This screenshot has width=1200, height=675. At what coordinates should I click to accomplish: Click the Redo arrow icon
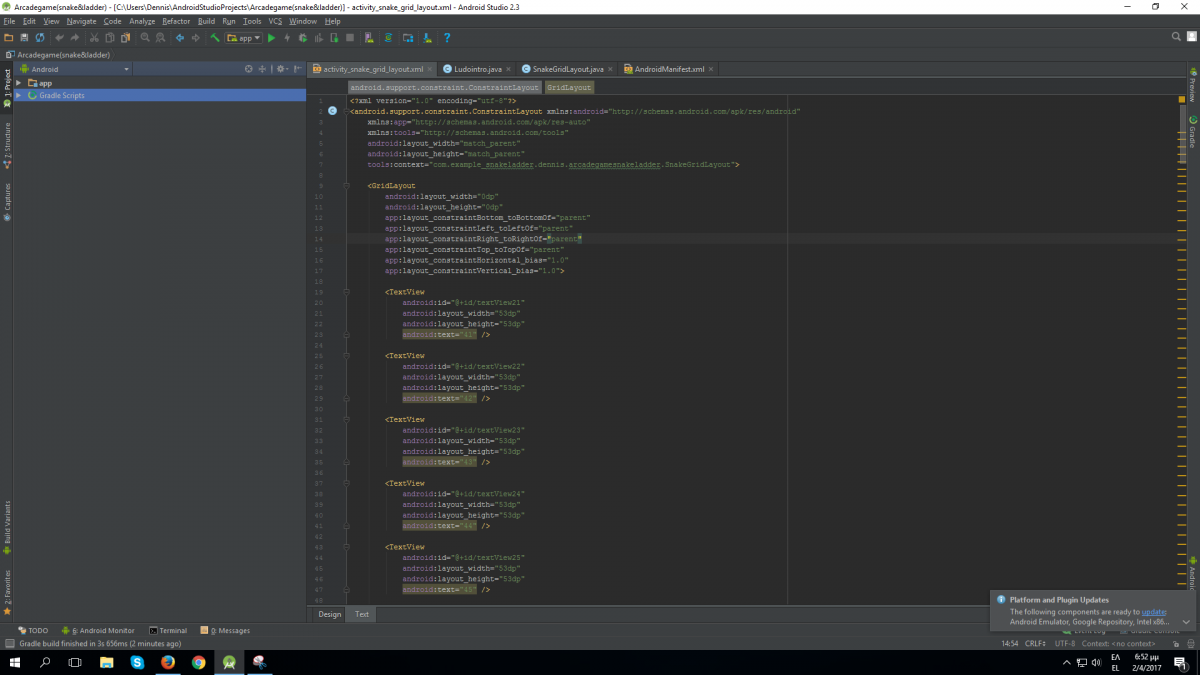(75, 38)
